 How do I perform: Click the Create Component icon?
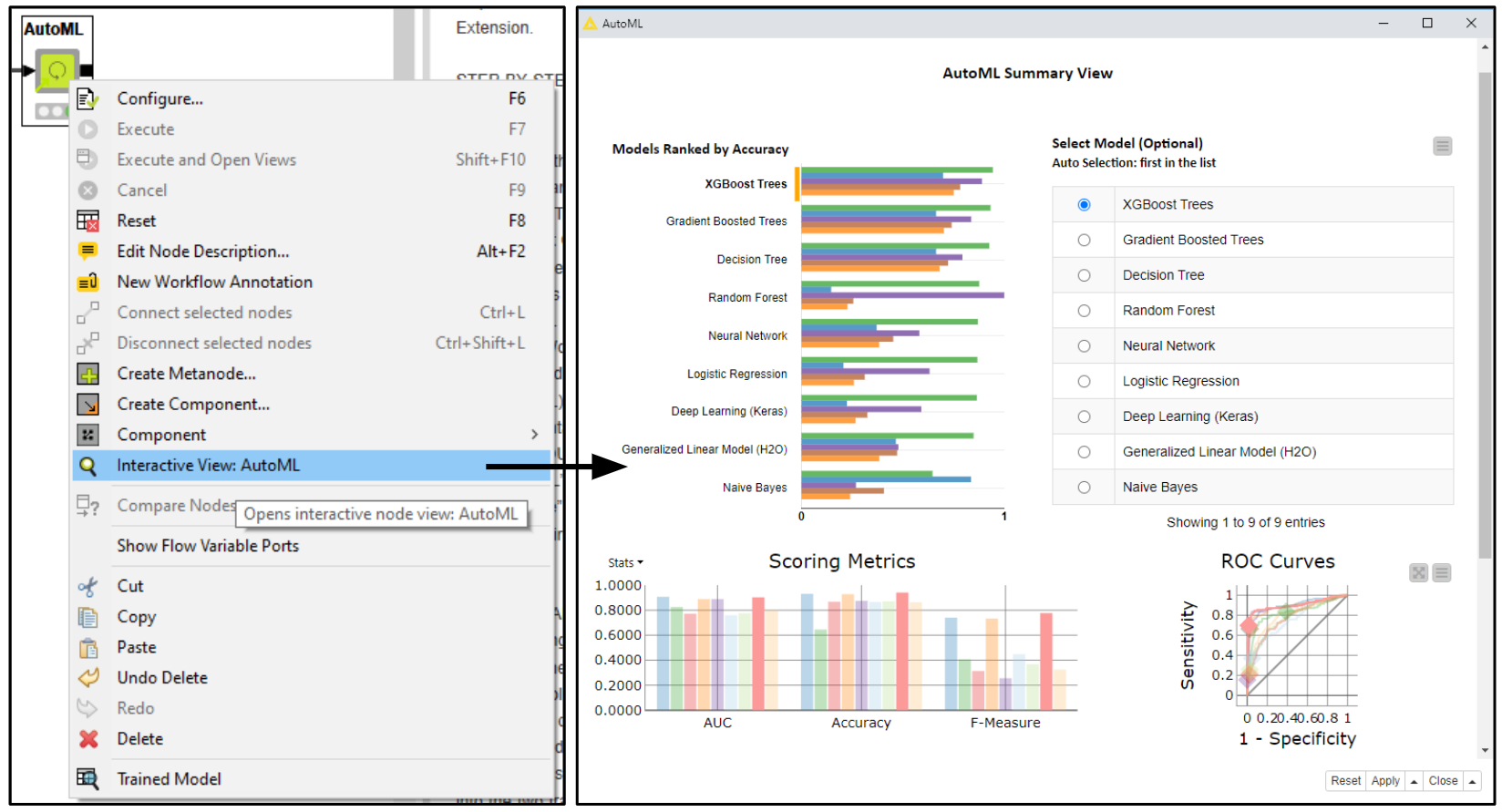(x=87, y=405)
